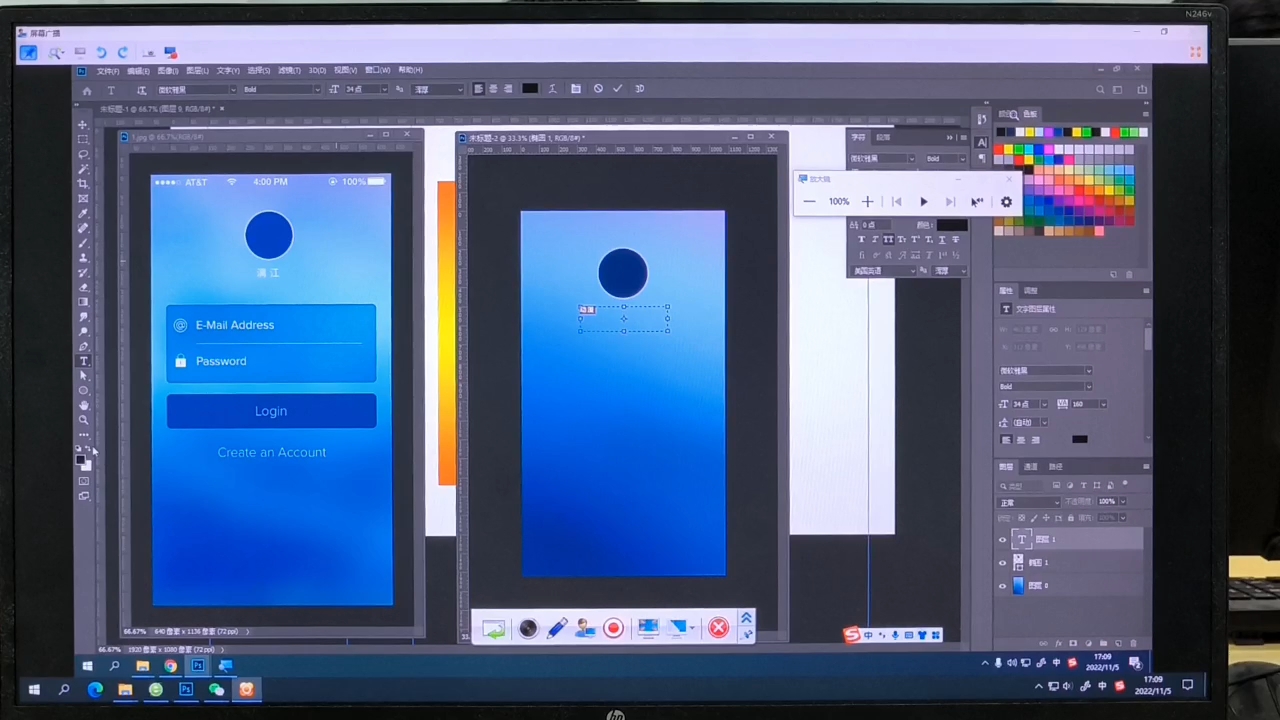
Task: Select the Eraser tool
Action: tap(83, 287)
